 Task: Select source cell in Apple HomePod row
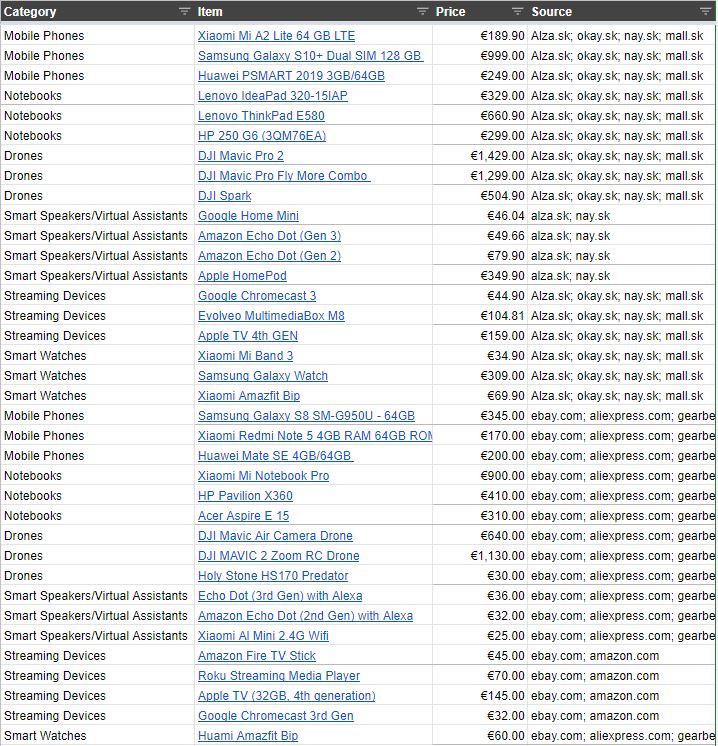(621, 275)
